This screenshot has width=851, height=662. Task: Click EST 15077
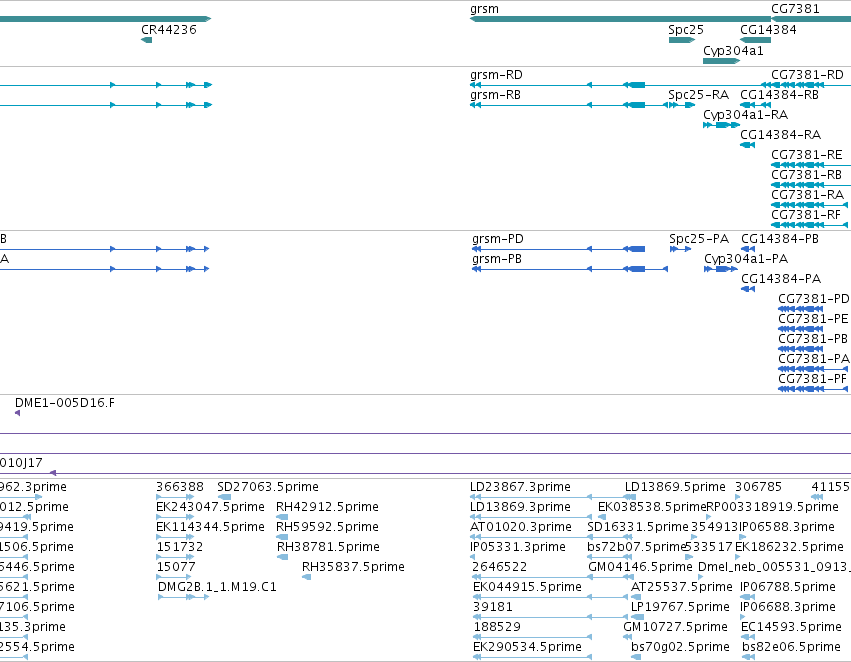tap(175, 577)
